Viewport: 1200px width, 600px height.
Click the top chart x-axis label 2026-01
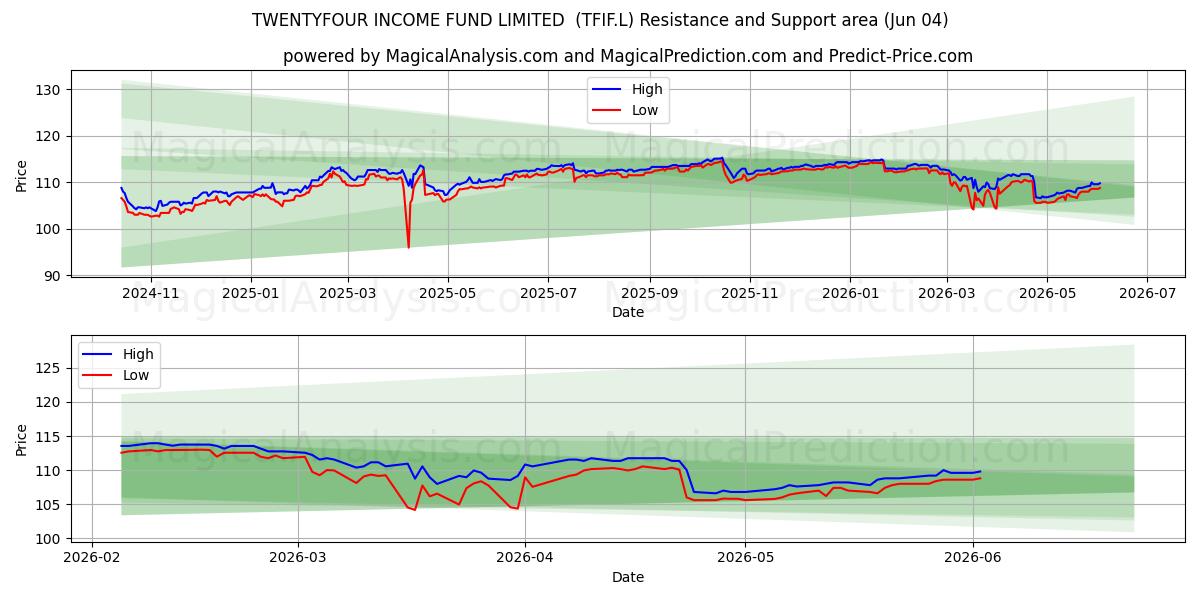click(x=850, y=294)
